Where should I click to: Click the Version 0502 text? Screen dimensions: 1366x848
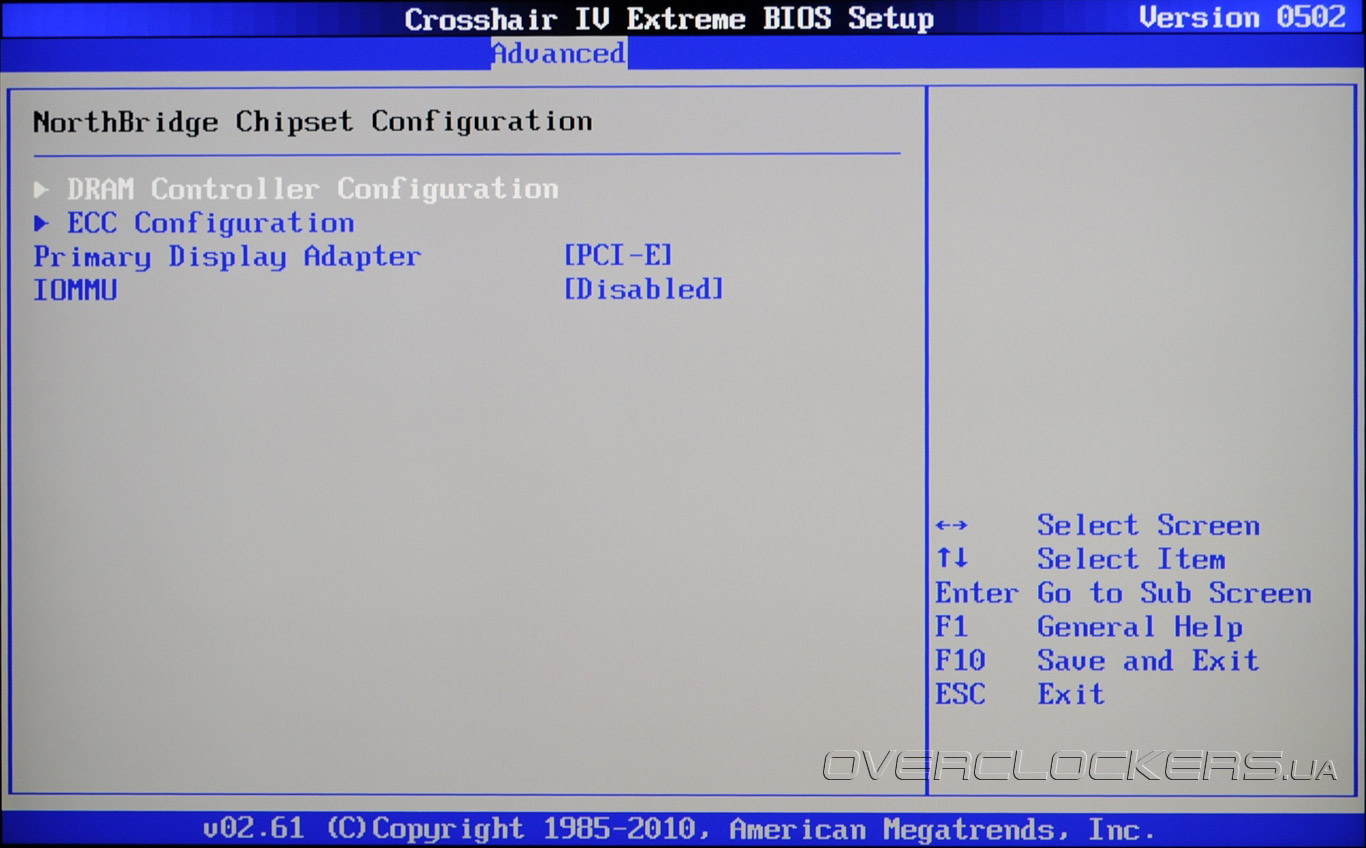point(1243,18)
